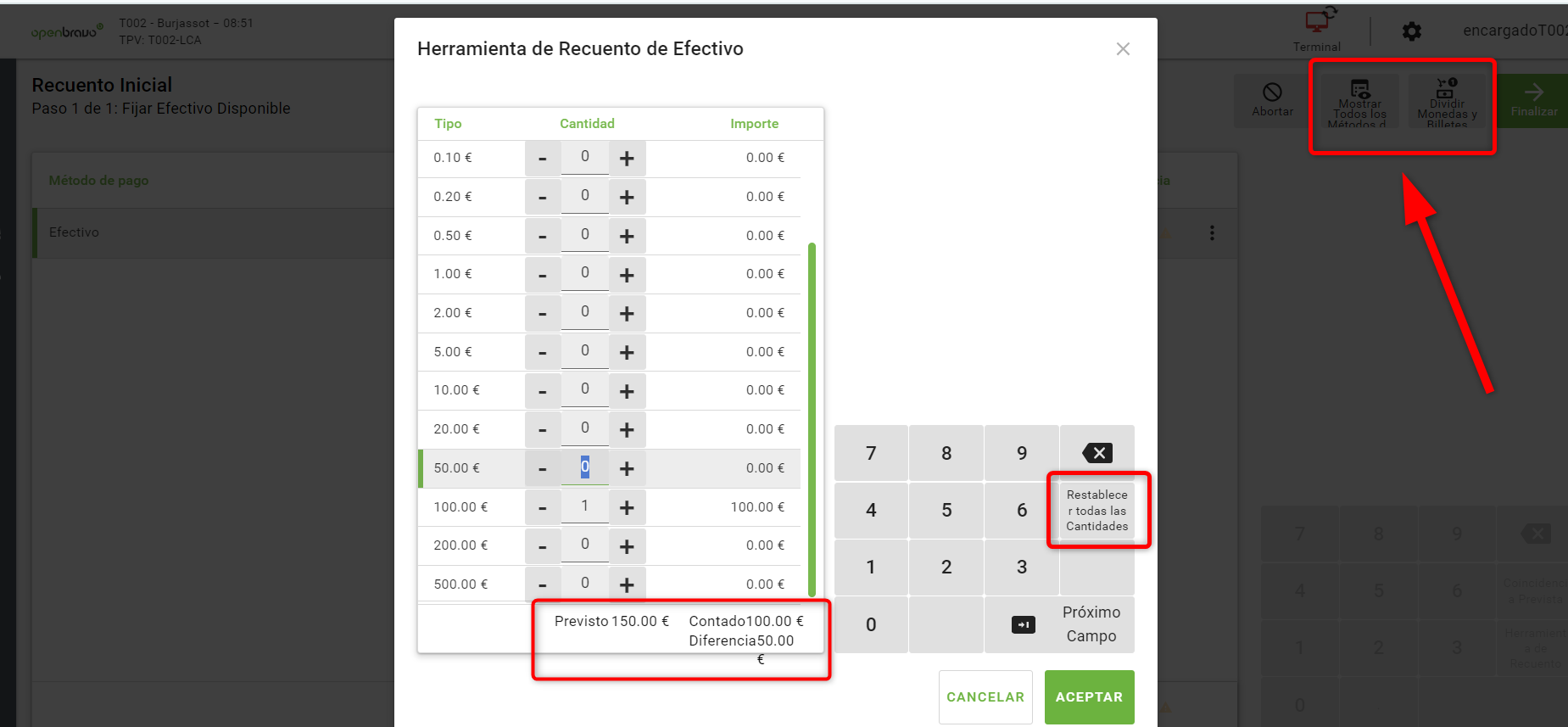Click the Finalizar arrow button
This screenshot has width=1568, height=727.
pos(1533,101)
